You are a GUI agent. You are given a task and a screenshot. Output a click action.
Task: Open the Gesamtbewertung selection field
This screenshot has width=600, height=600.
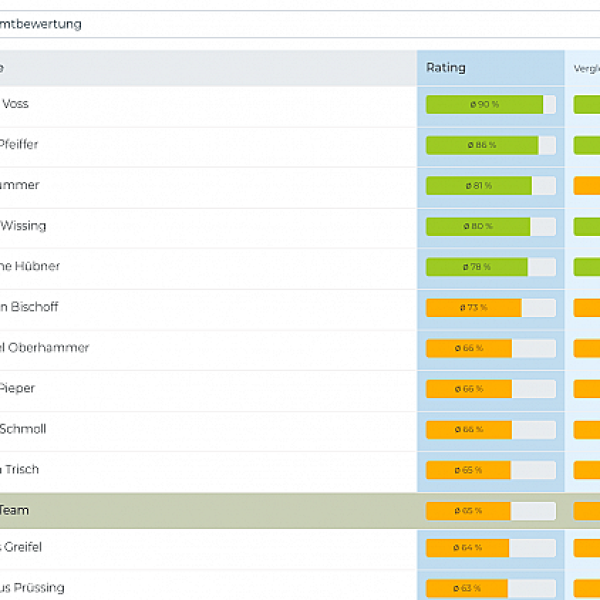300,24
